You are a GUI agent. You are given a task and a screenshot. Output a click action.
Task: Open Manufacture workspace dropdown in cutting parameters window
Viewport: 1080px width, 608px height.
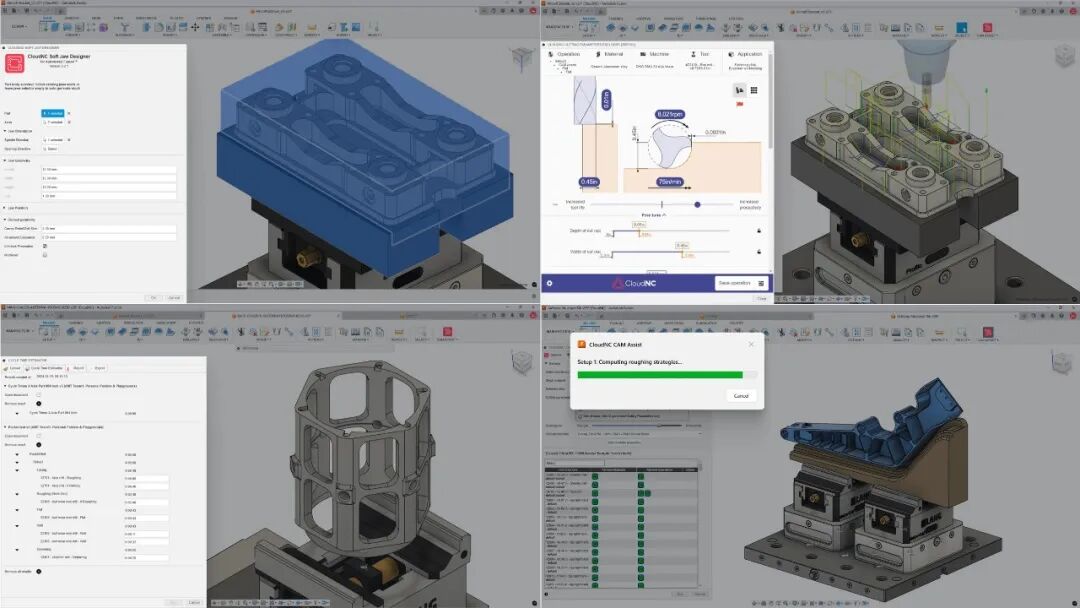click(x=559, y=27)
